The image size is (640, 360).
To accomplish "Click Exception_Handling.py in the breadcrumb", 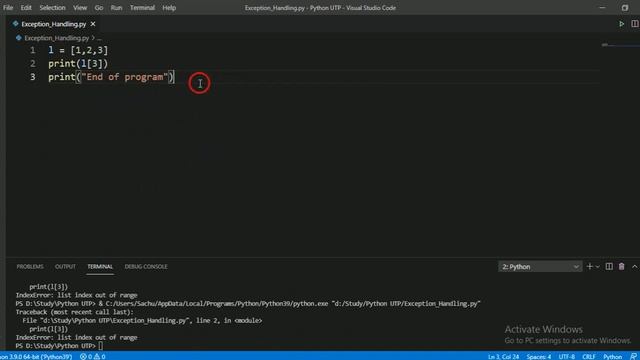I will tap(56, 38).
